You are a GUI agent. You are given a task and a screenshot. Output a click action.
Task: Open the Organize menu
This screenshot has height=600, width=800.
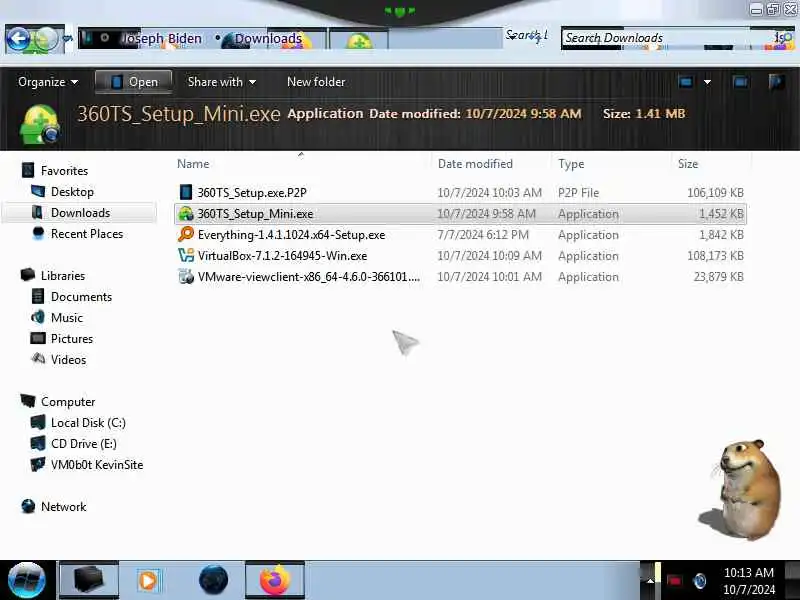(x=48, y=82)
